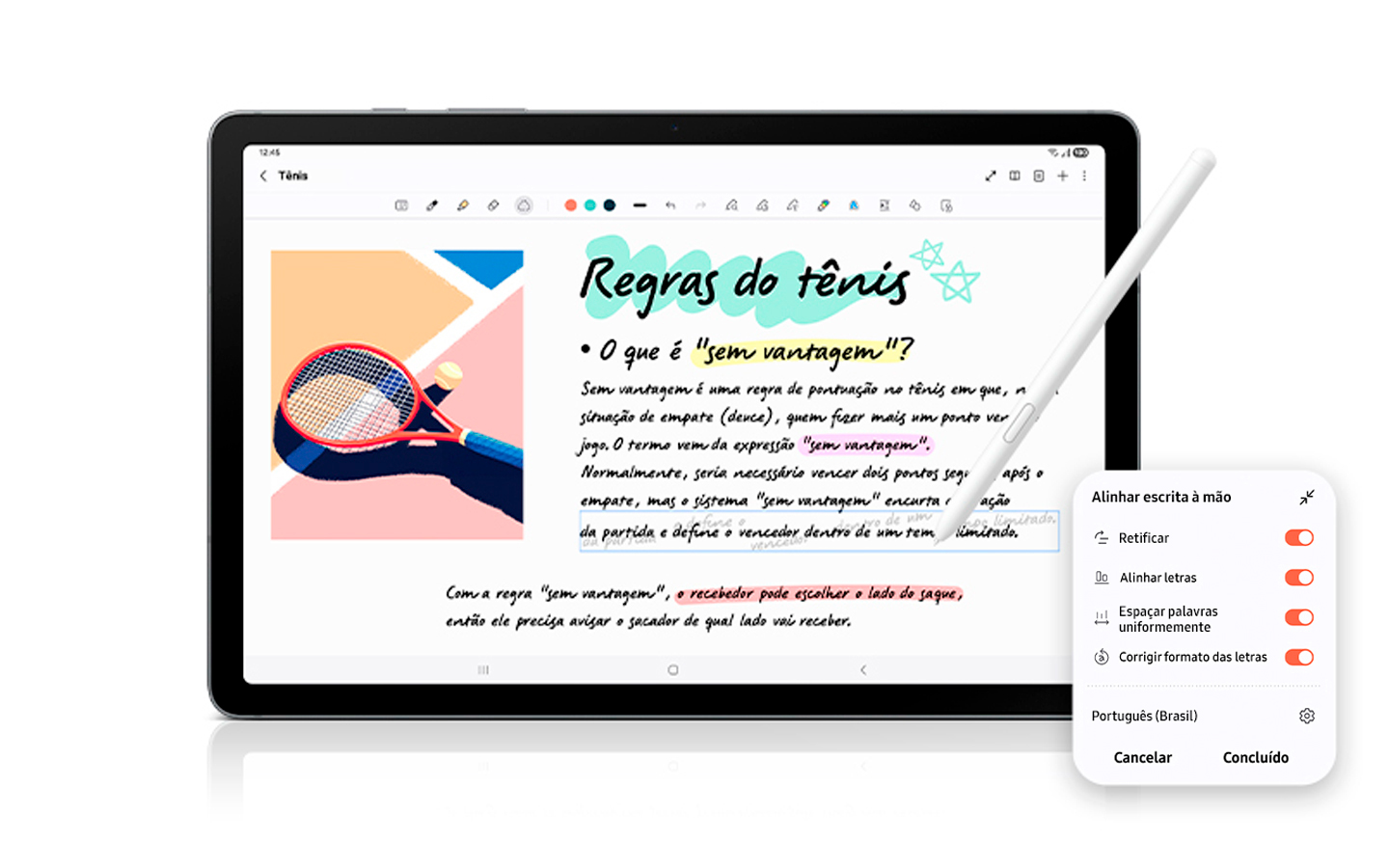Image resolution: width=1389 pixels, height=868 pixels.
Task: Open language settings via the gear icon
Action: pos(1307,717)
